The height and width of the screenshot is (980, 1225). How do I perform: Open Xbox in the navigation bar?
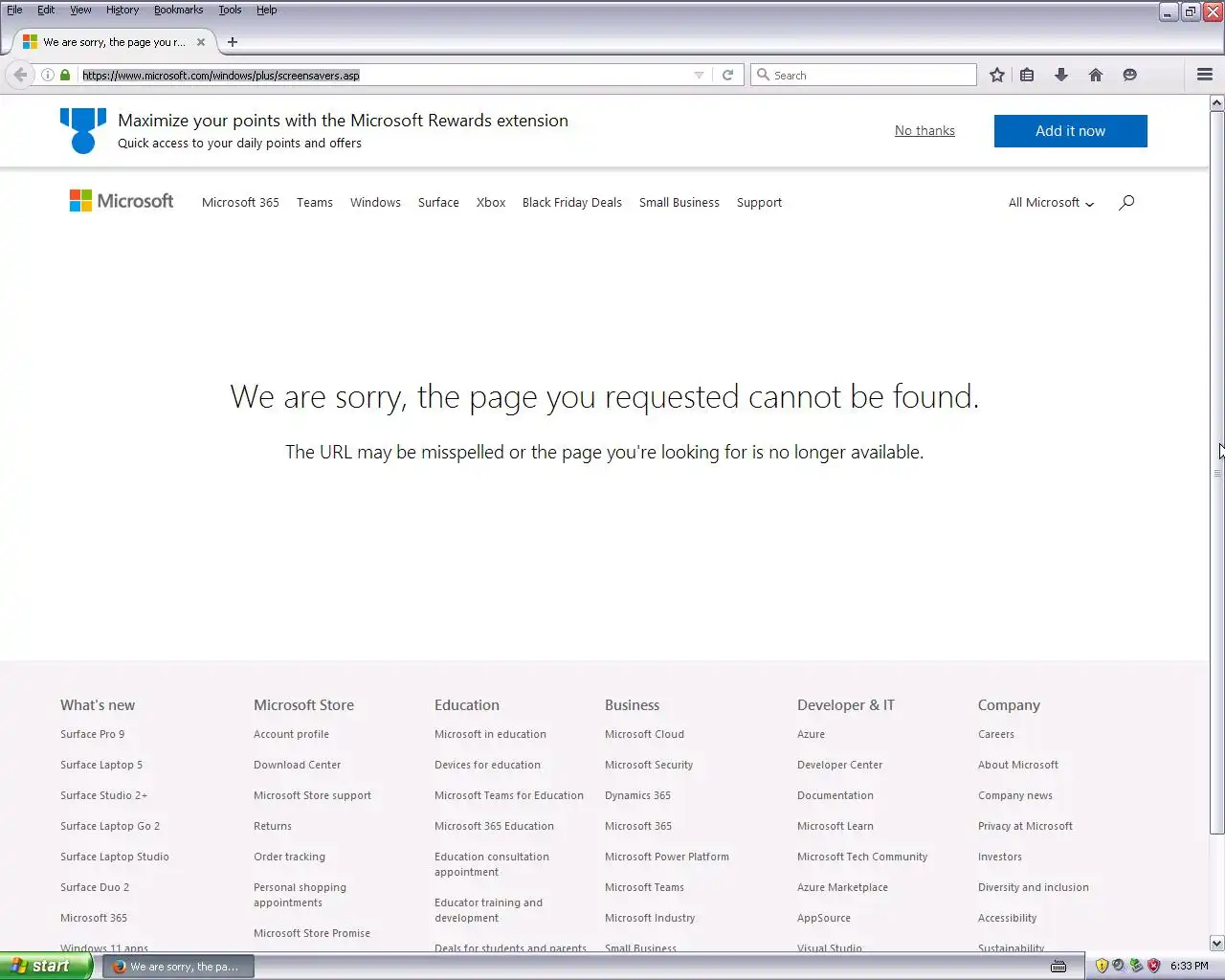(x=491, y=202)
